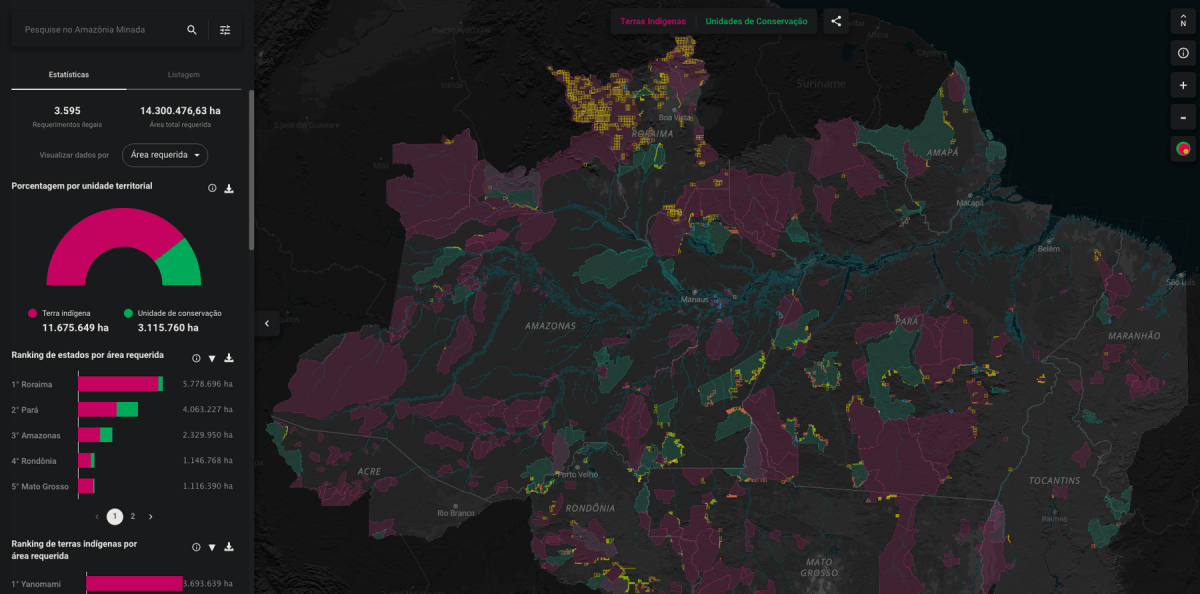
Task: Go to page 2 of state ranking
Action: coord(133,516)
